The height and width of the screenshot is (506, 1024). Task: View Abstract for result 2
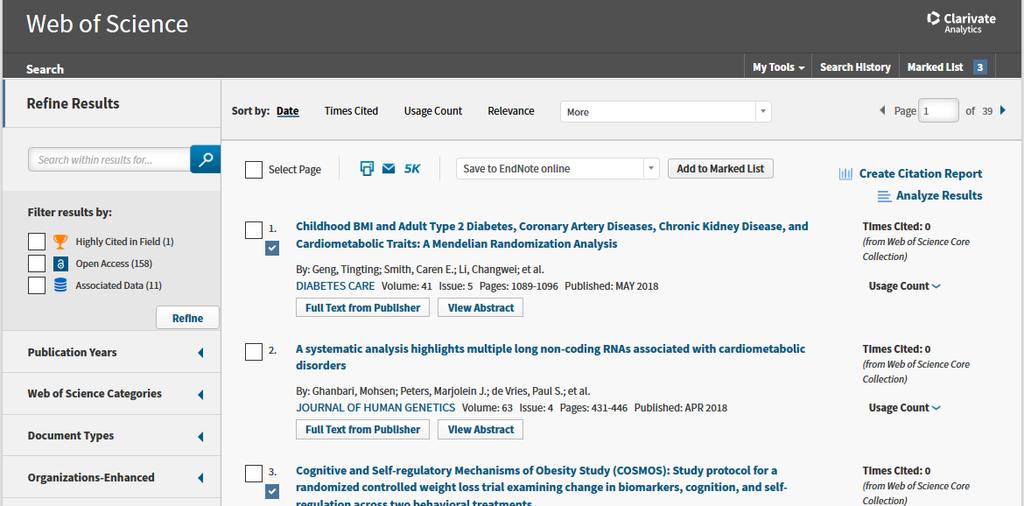pos(481,429)
